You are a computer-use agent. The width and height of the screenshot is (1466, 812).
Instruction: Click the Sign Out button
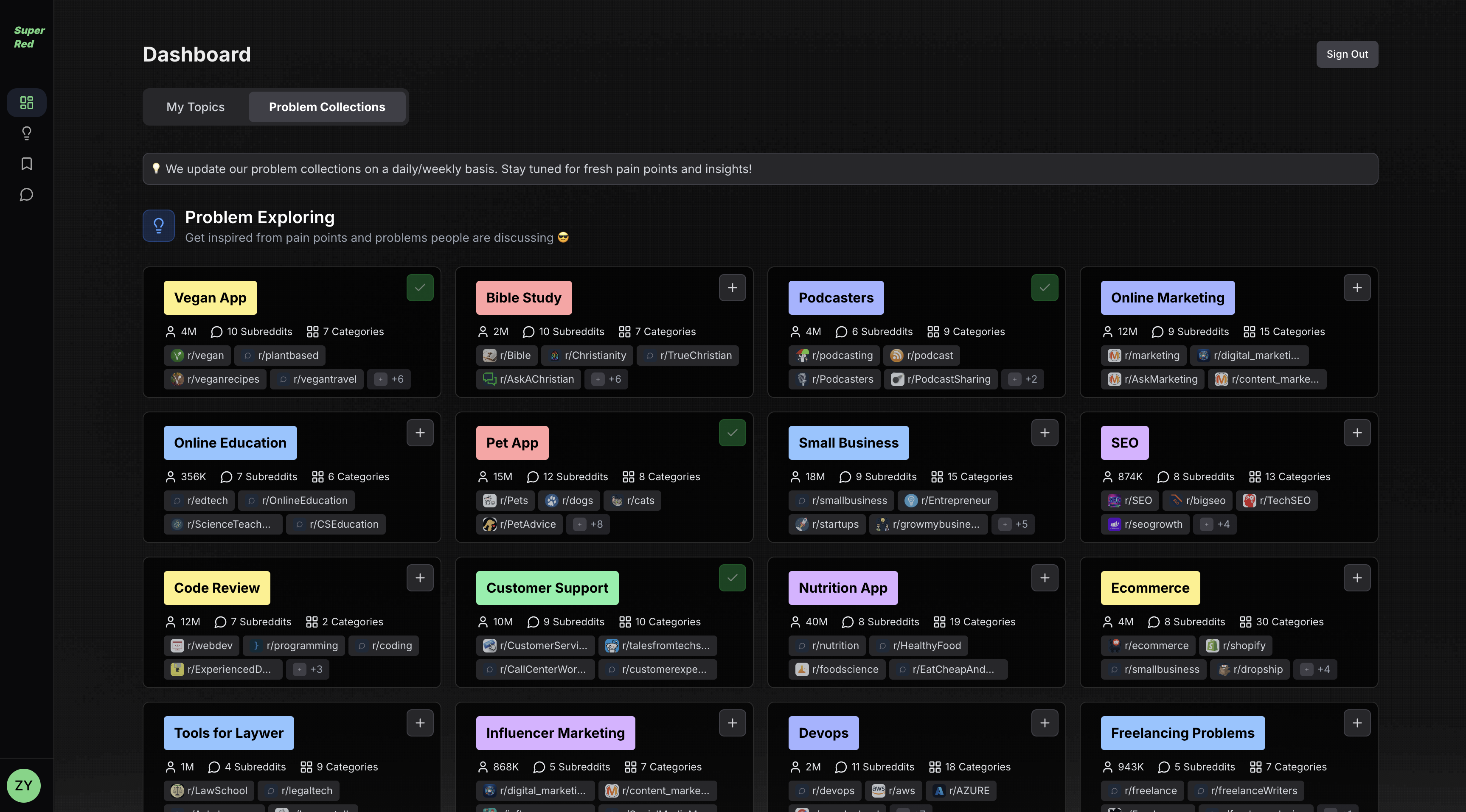[1346, 54]
